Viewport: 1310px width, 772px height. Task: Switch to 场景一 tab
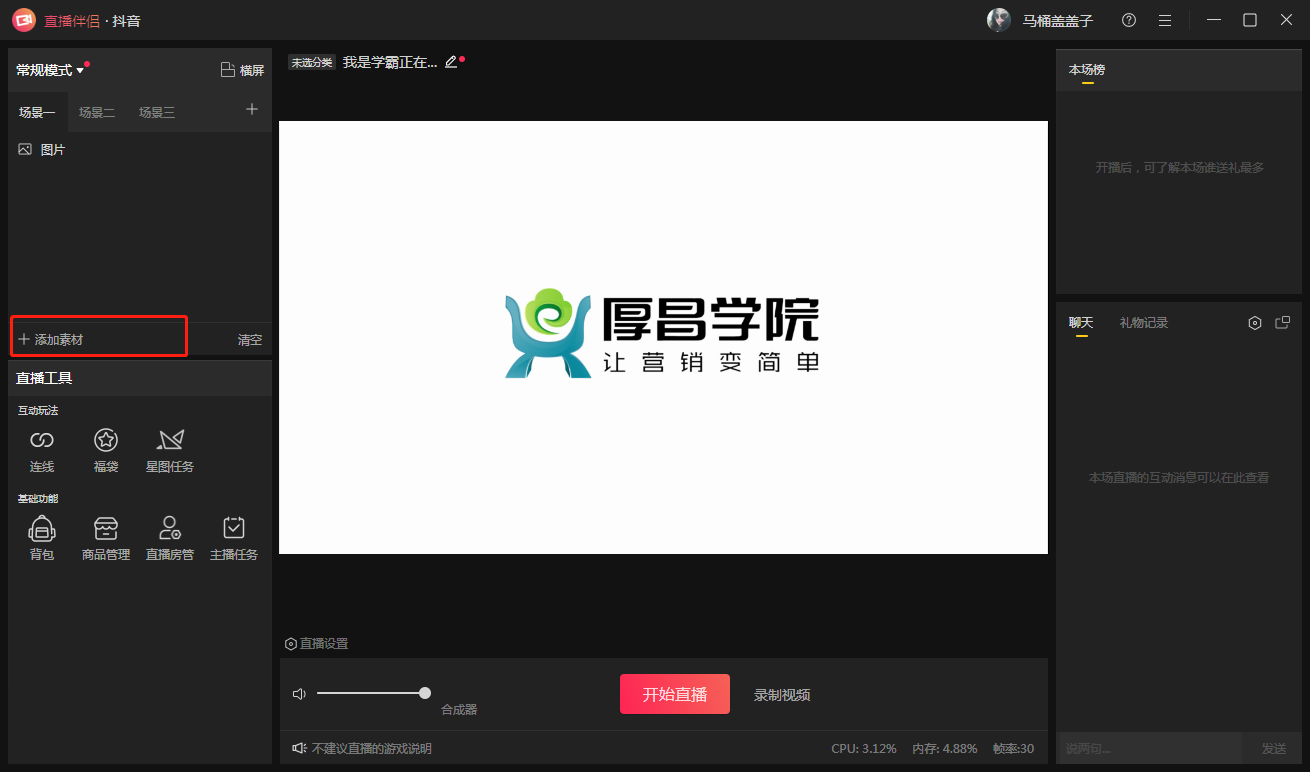pyautogui.click(x=37, y=113)
